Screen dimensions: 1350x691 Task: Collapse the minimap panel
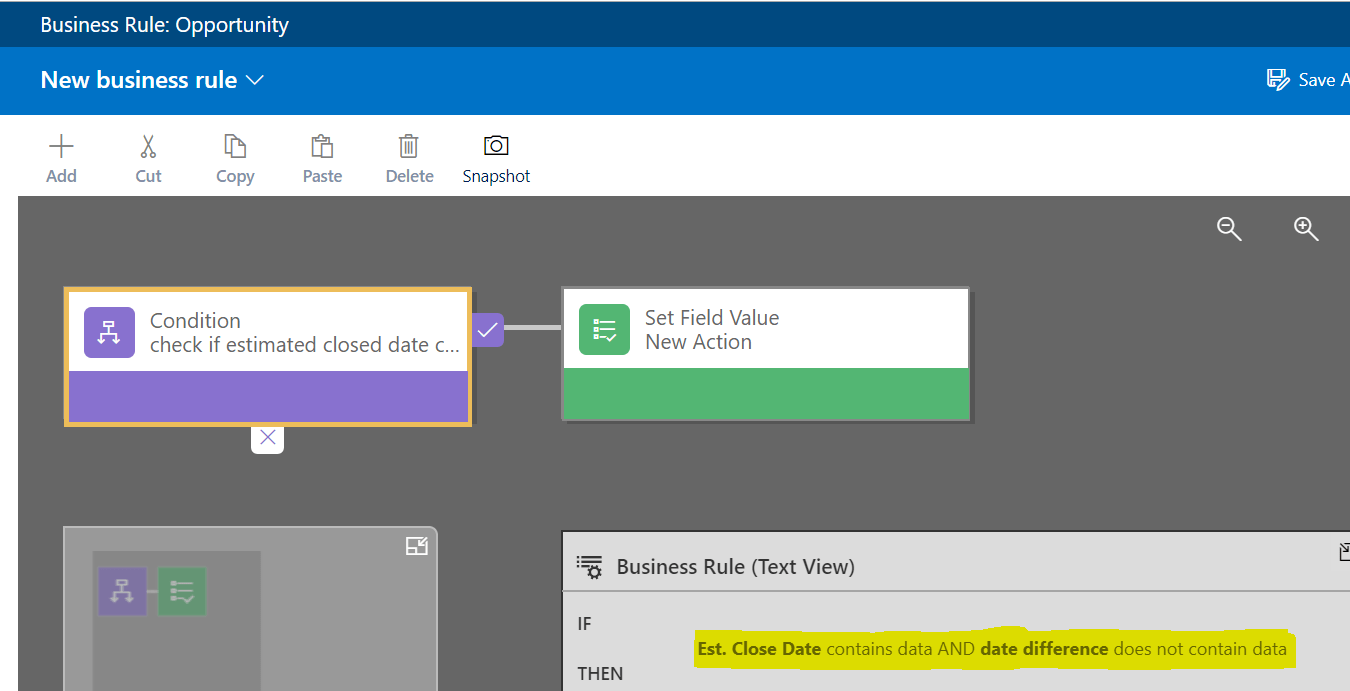pyautogui.click(x=416, y=546)
